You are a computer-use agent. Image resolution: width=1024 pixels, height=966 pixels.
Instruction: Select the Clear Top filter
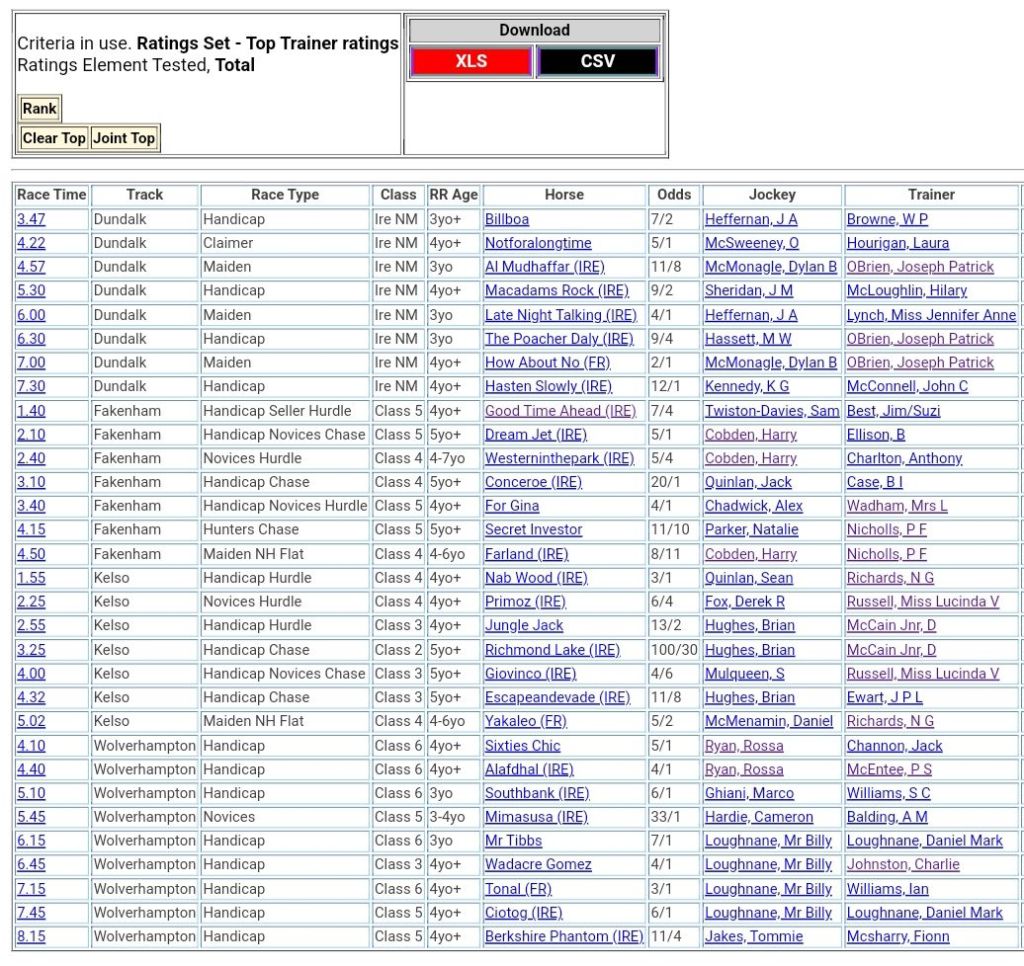point(54,138)
